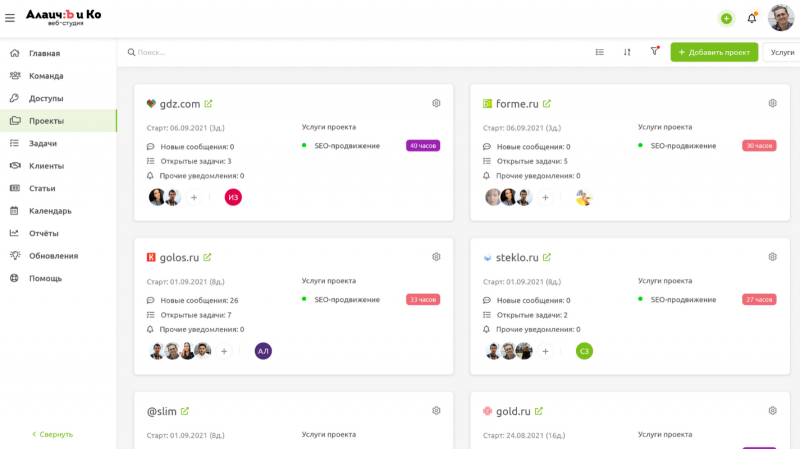Switch to list view icon
Viewport: 800px width, 449px height.
(x=599, y=52)
